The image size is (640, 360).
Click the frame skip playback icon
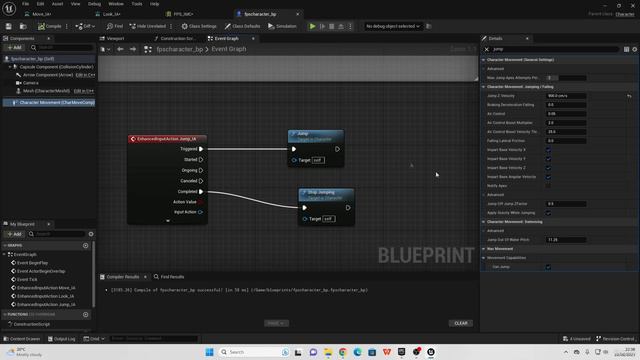coord(322,26)
